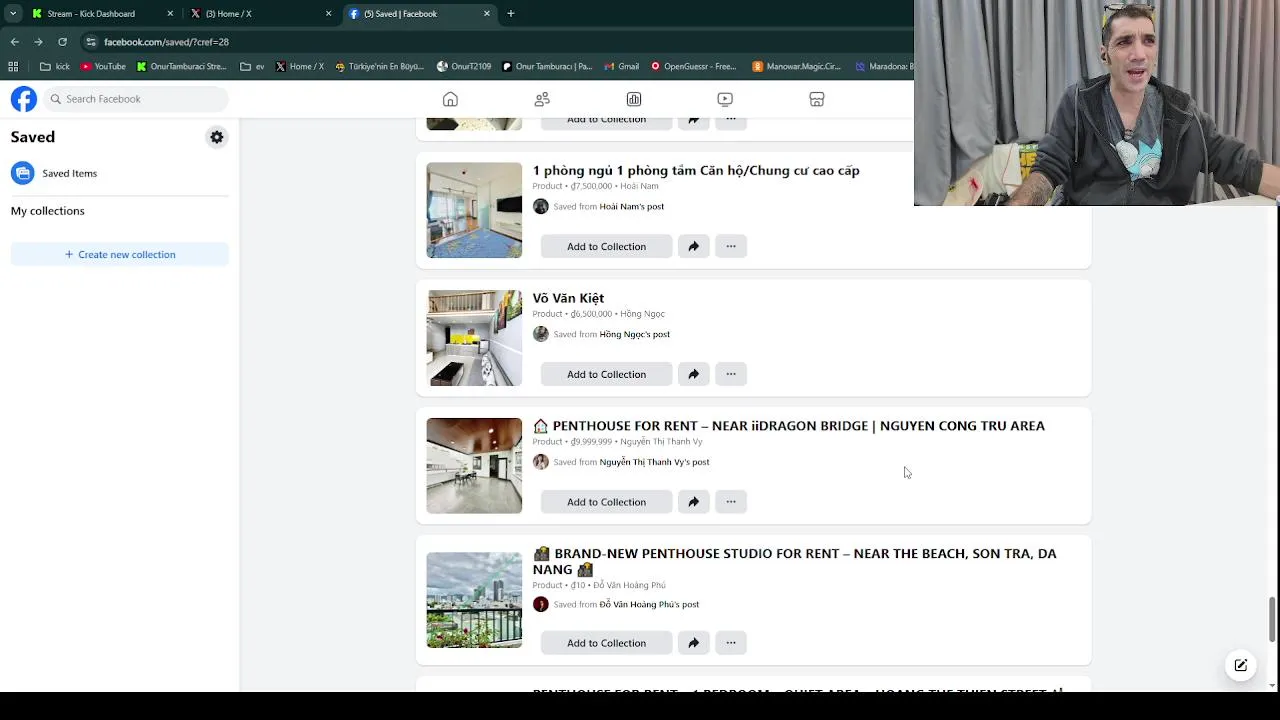Open more options for Dragon Bridge penthouse
This screenshot has height=720, width=1280.
click(731, 502)
